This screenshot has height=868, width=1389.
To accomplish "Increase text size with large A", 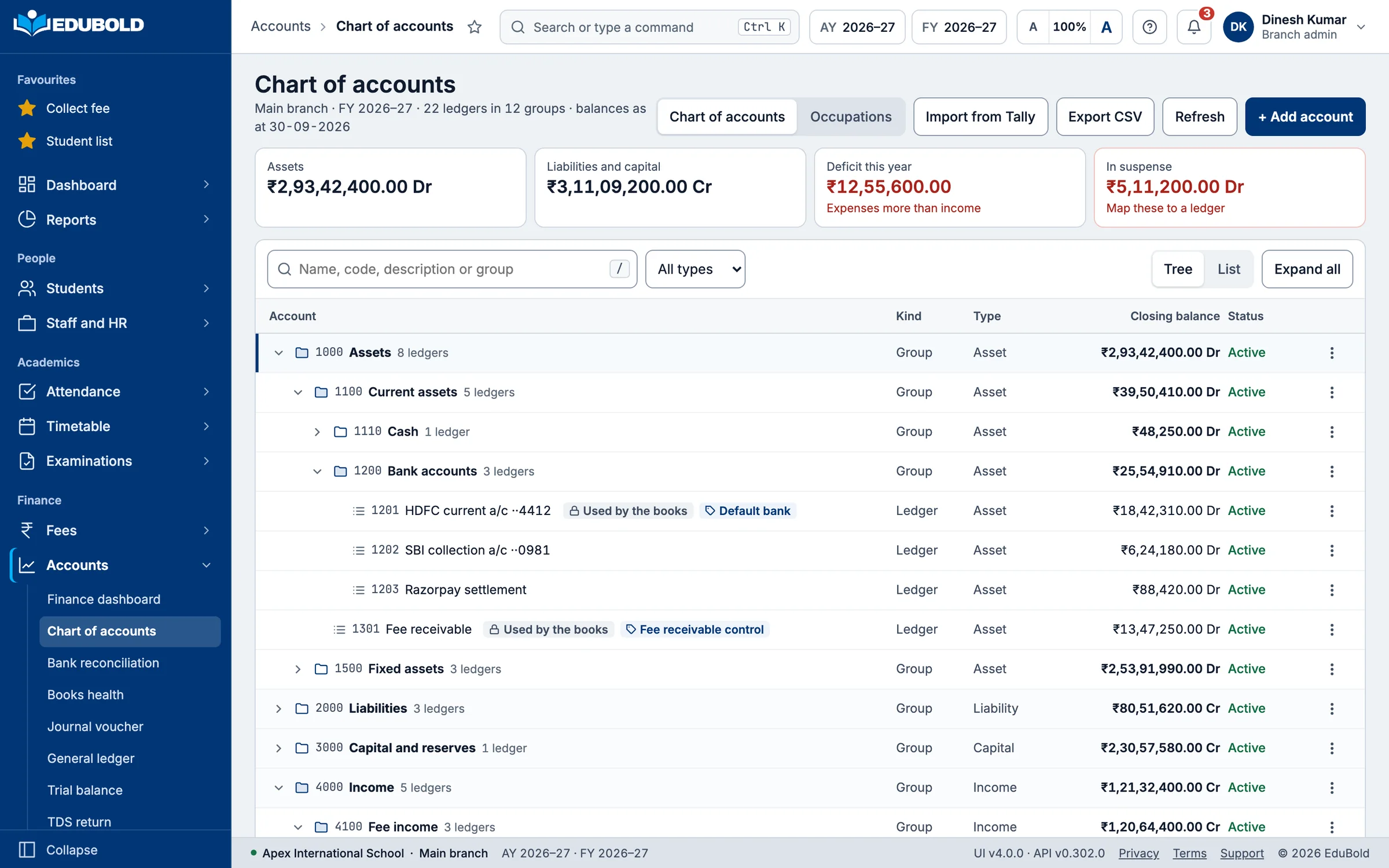I will tap(1106, 27).
